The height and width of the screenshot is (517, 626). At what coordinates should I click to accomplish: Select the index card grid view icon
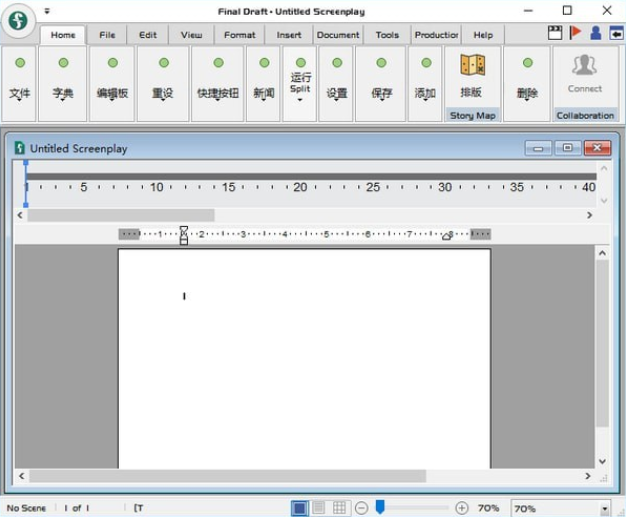click(x=340, y=508)
